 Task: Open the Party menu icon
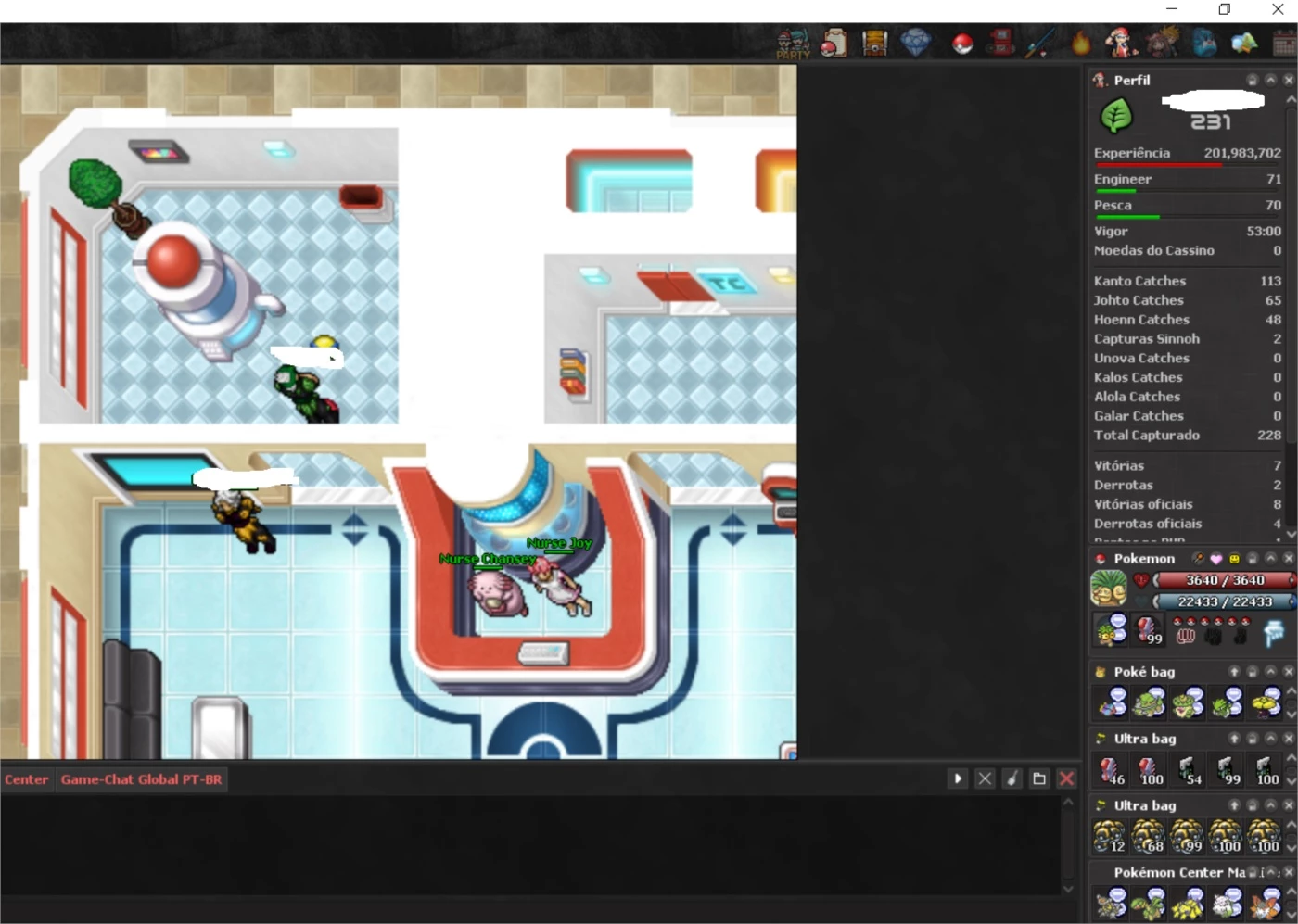point(793,44)
